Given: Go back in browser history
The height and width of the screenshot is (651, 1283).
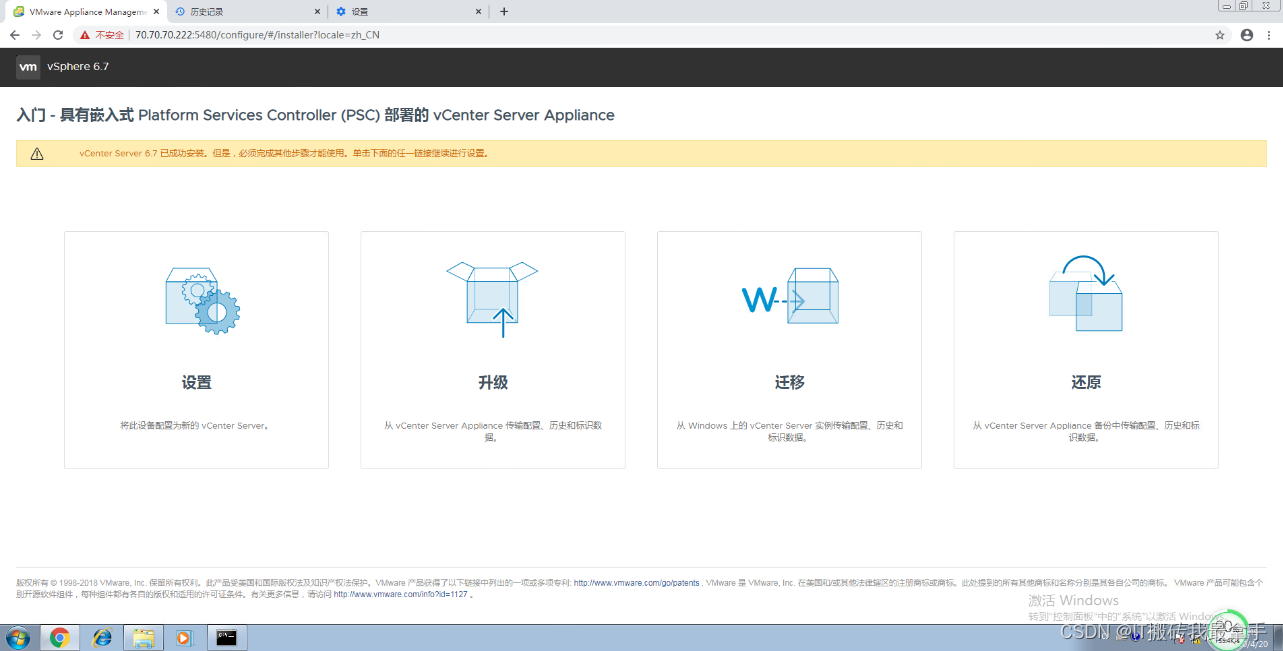Looking at the screenshot, I should click(14, 35).
